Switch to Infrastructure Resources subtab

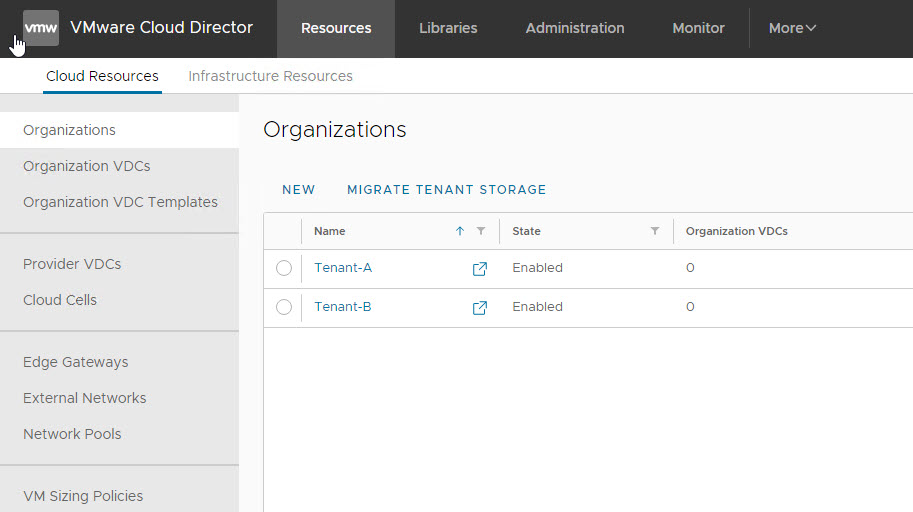click(x=270, y=76)
